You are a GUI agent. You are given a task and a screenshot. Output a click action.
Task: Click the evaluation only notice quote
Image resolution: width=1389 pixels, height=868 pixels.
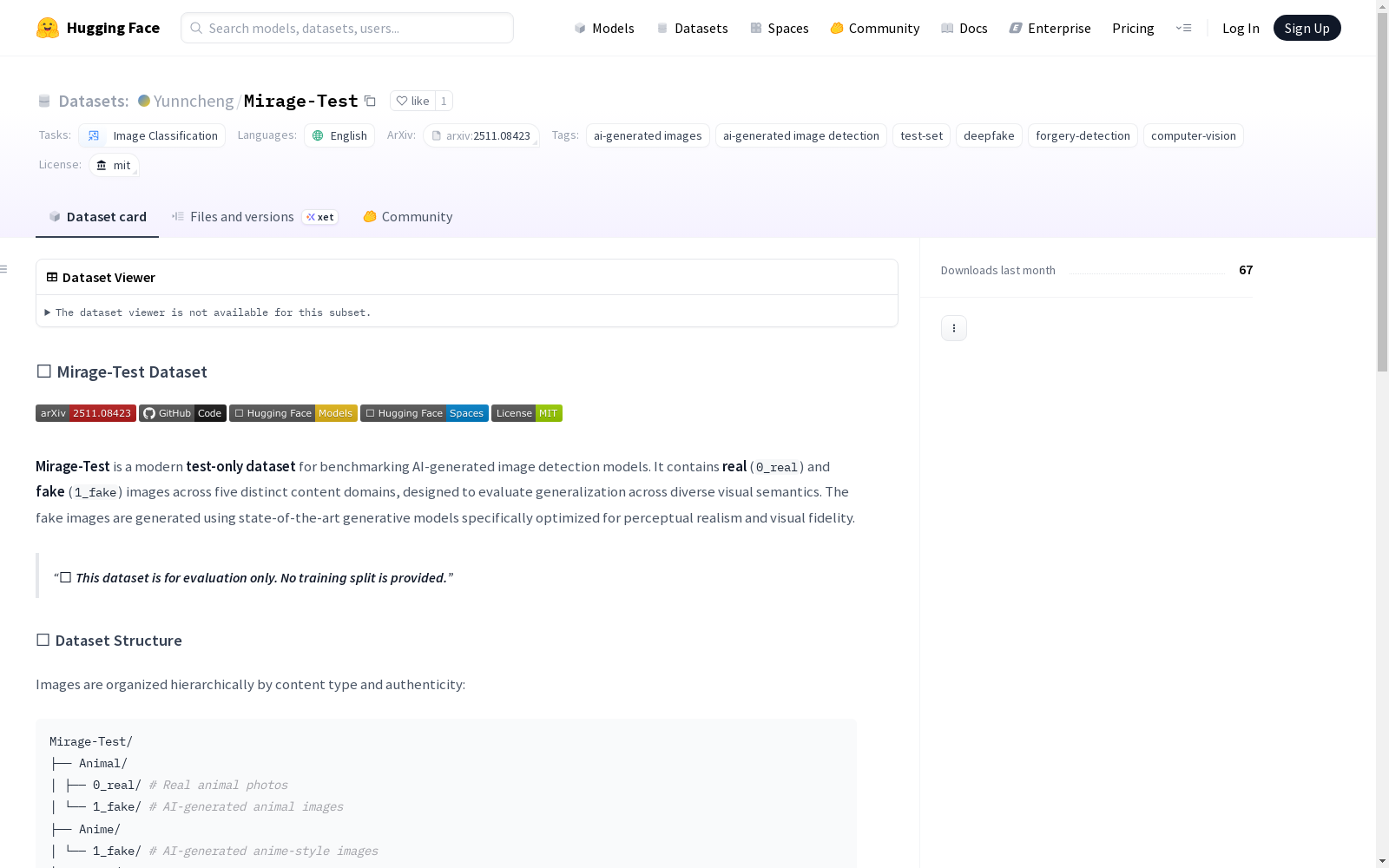point(253,577)
